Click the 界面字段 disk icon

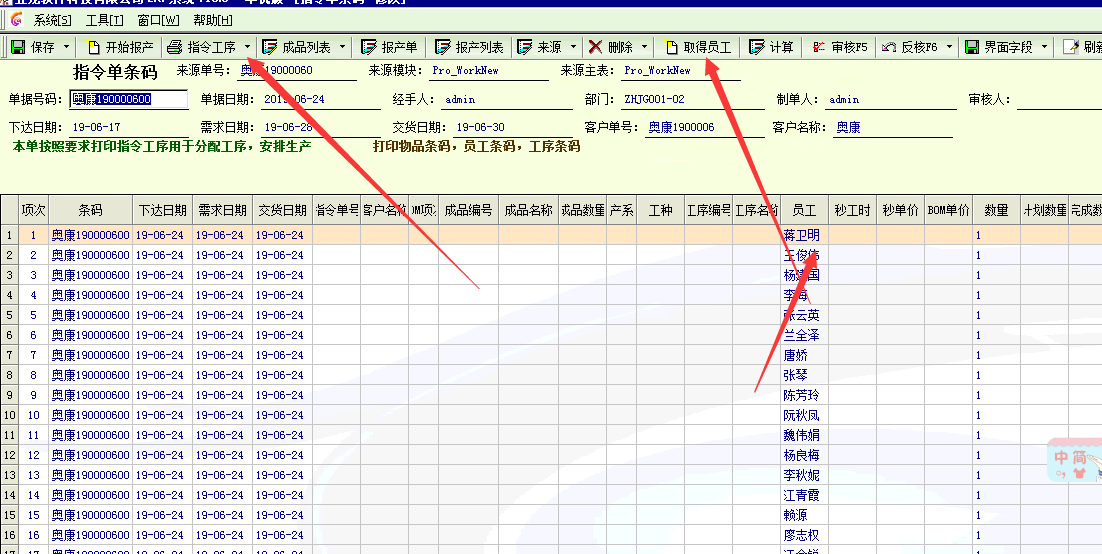point(972,47)
